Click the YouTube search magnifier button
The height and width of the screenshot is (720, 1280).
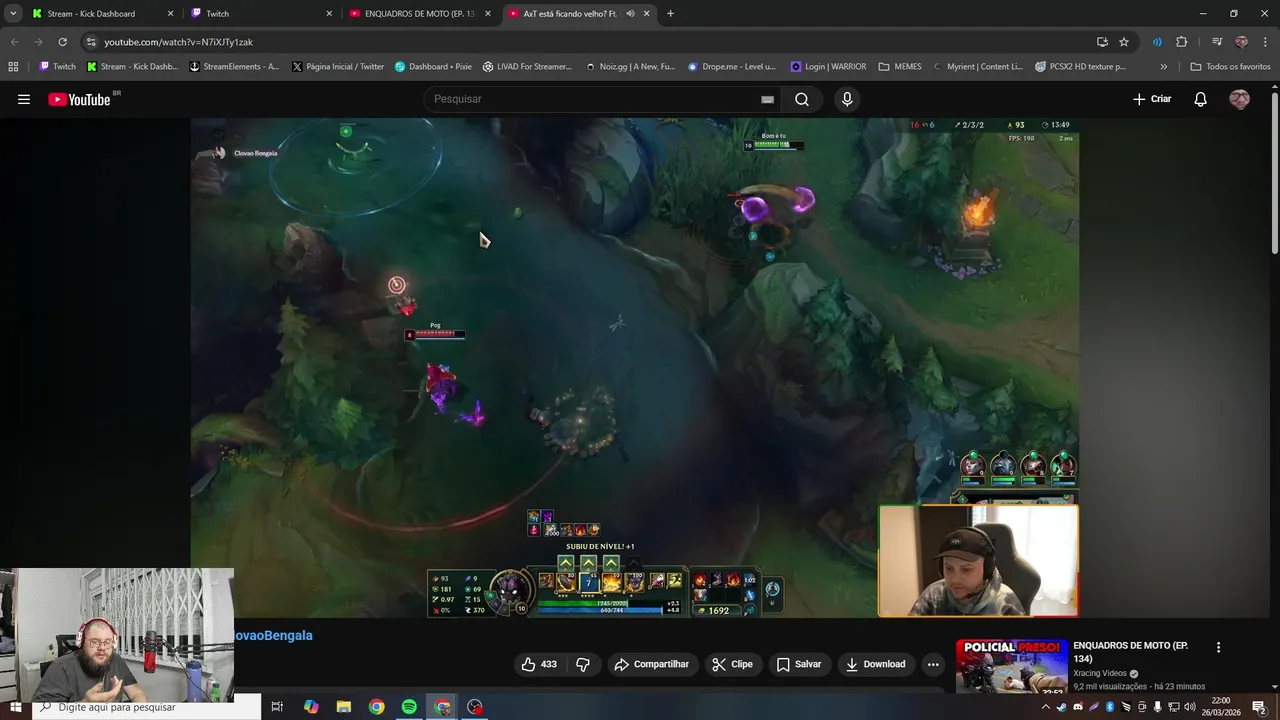(802, 99)
